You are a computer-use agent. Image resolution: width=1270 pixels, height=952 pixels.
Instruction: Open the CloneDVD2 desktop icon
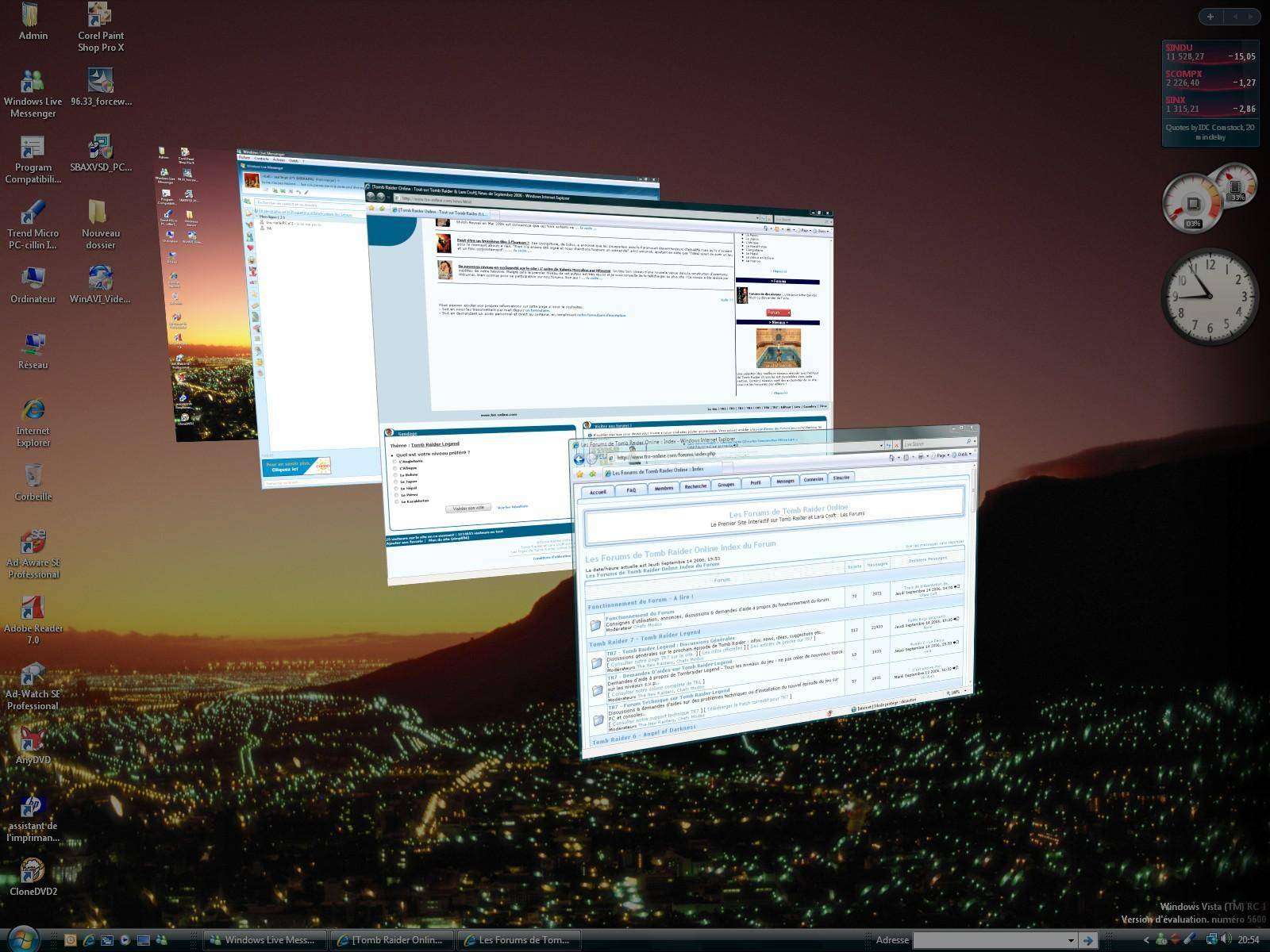pos(33,877)
